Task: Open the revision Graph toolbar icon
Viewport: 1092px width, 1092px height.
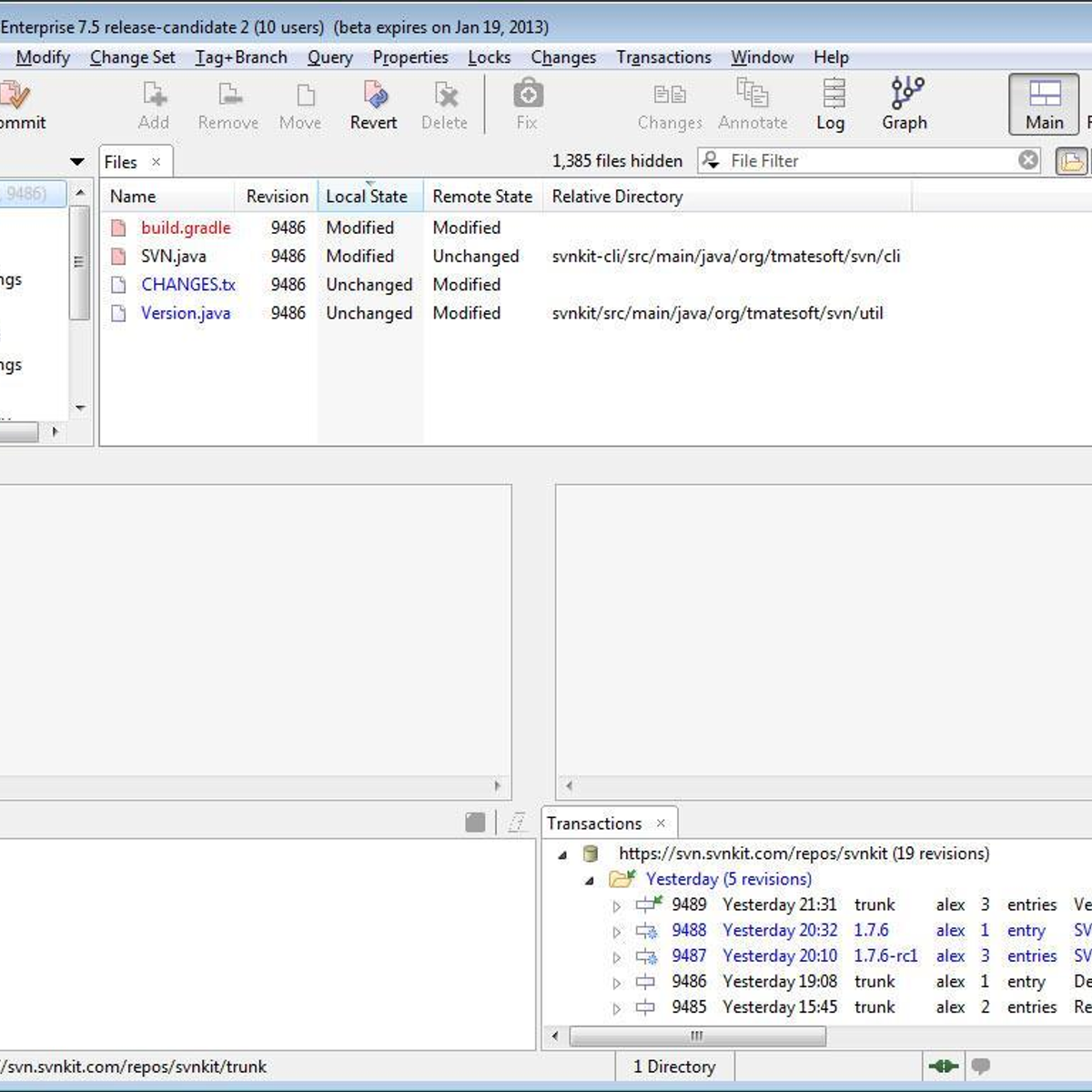Action: coord(907,93)
